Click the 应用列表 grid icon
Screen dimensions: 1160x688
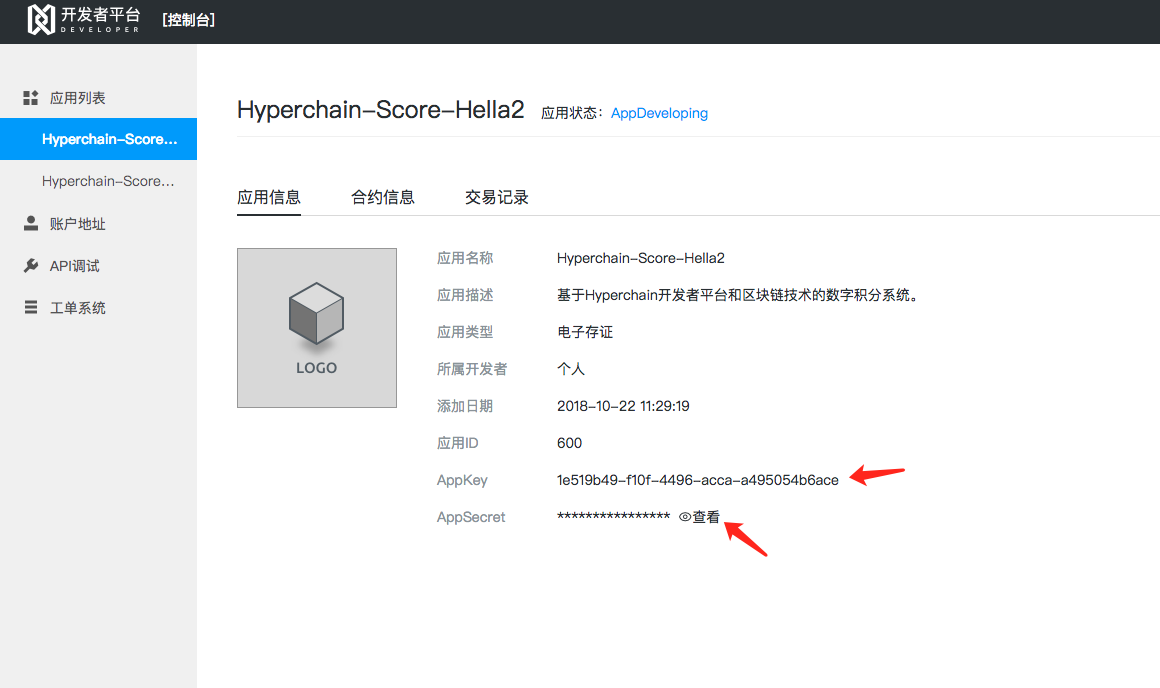click(30, 98)
